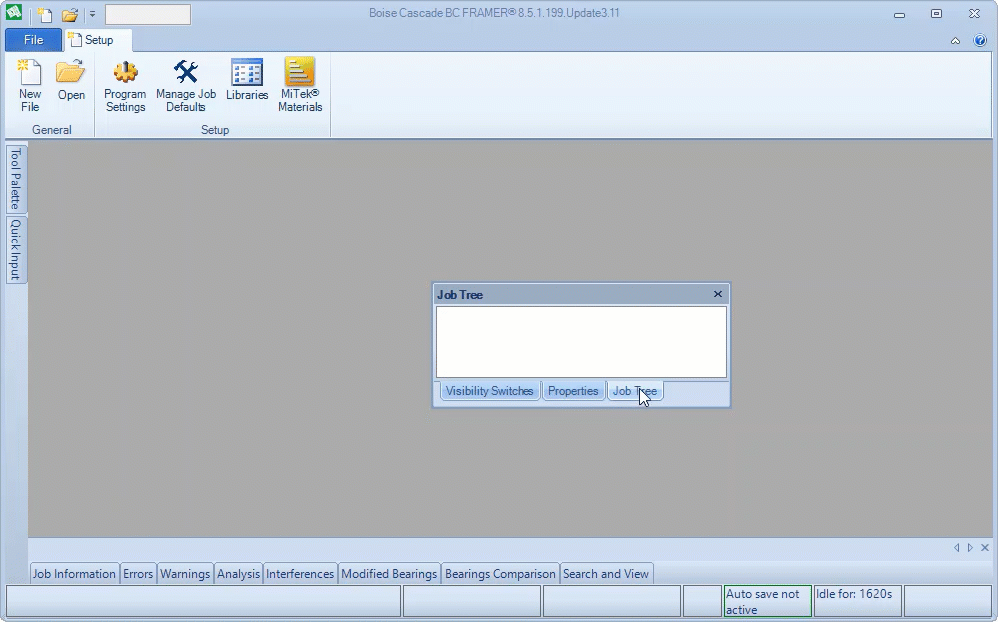Open the Errors tab
Screen dimensions: 998x622
click(137, 574)
